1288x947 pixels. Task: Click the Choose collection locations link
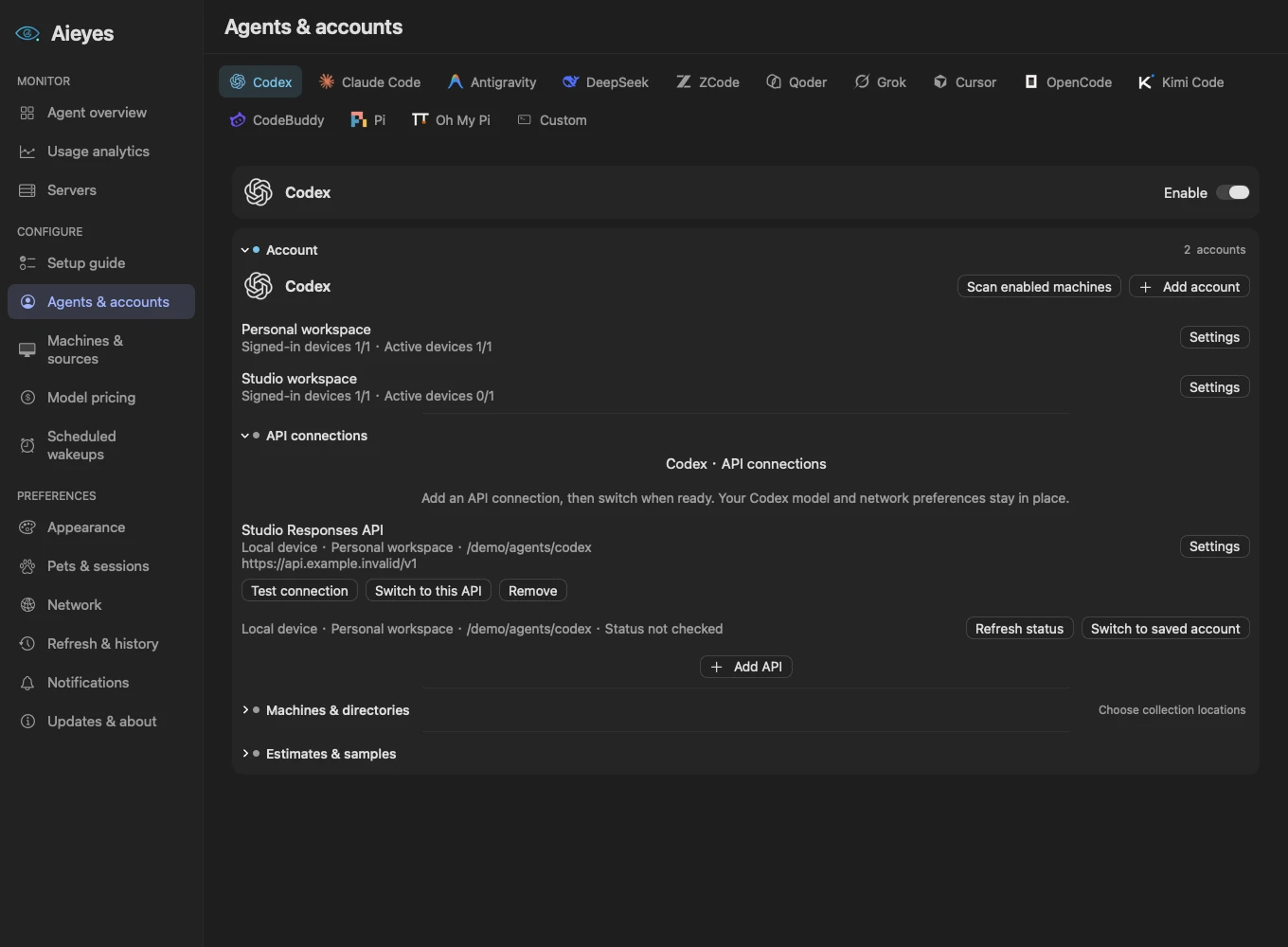click(x=1172, y=710)
